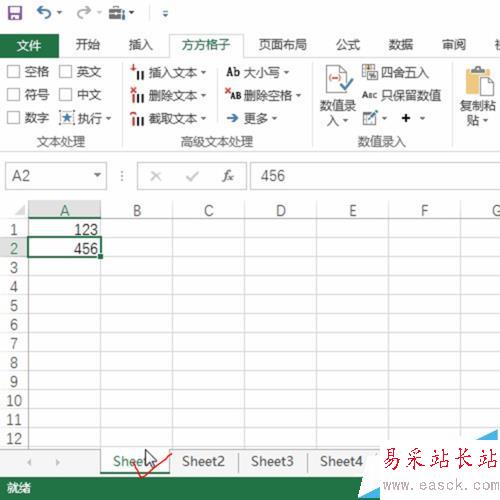
Task: Click the 只保留数值 button label
Action: point(411,95)
